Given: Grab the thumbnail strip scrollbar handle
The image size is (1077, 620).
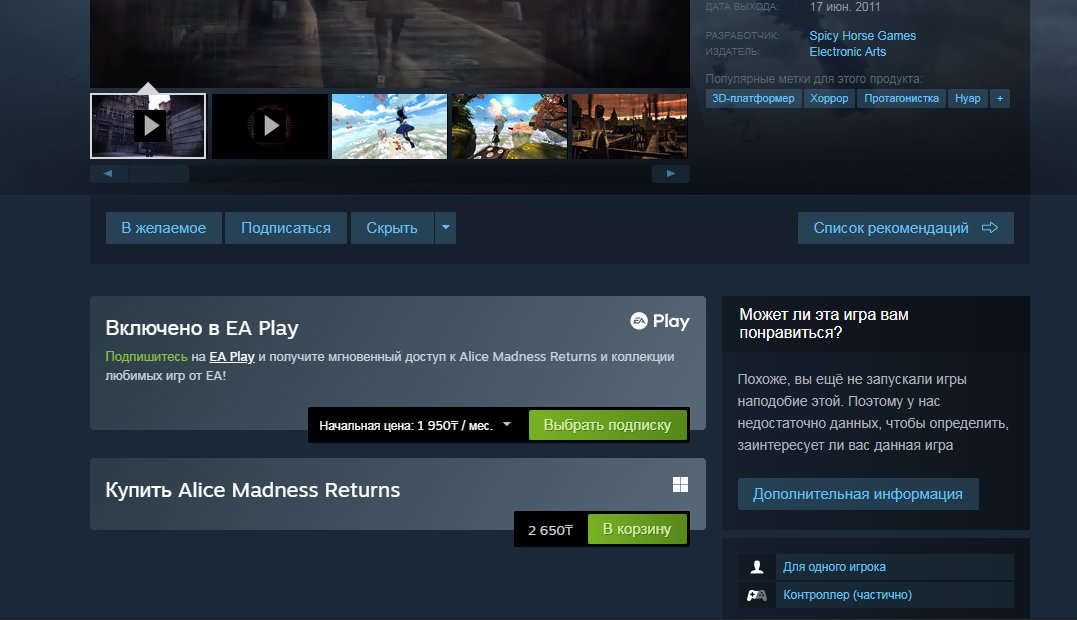Looking at the screenshot, I should pos(159,174).
